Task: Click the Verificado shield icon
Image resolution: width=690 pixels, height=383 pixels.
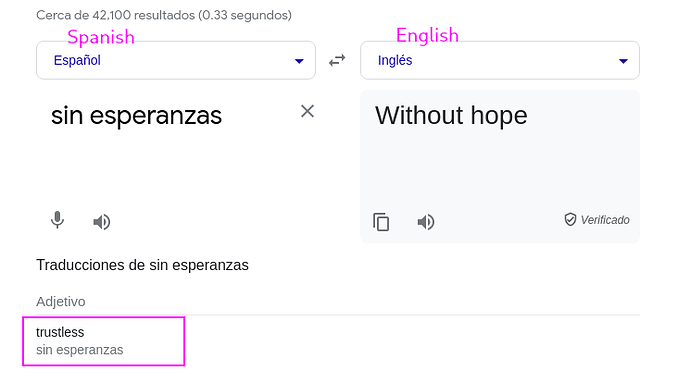Action: coord(570,219)
